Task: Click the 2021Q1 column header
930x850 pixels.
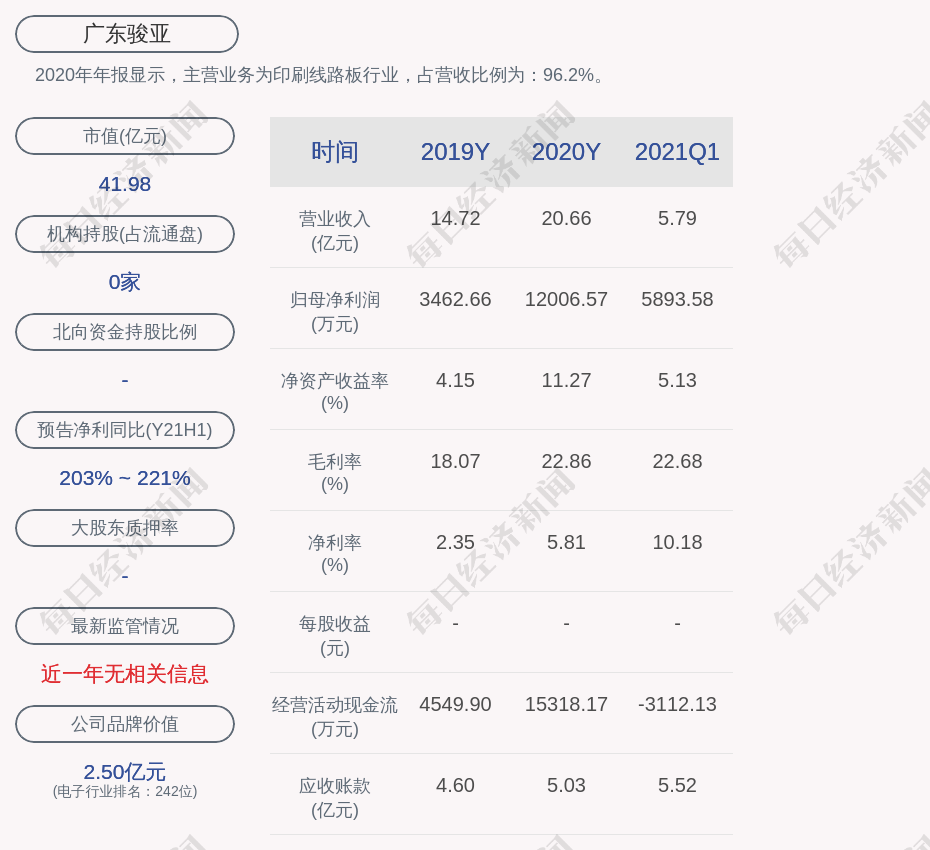Action: [x=677, y=152]
